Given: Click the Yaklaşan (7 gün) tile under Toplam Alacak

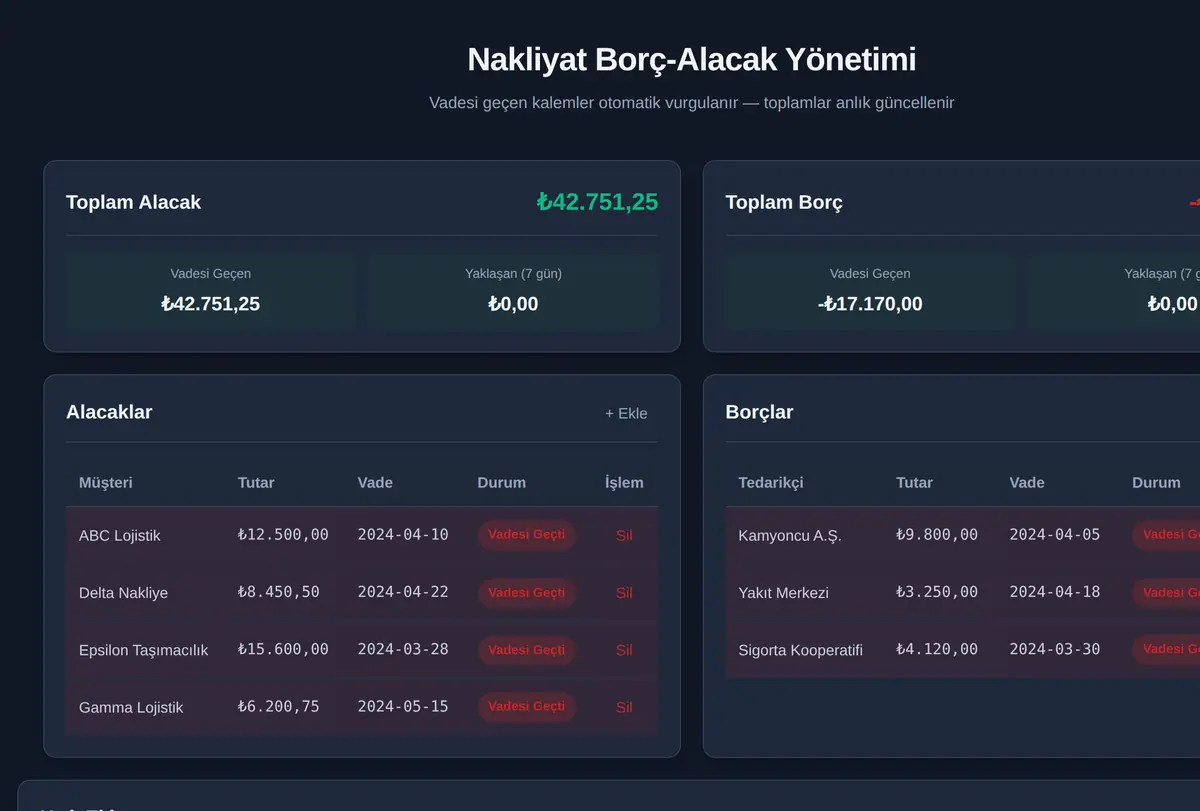Looking at the screenshot, I should [x=513, y=291].
